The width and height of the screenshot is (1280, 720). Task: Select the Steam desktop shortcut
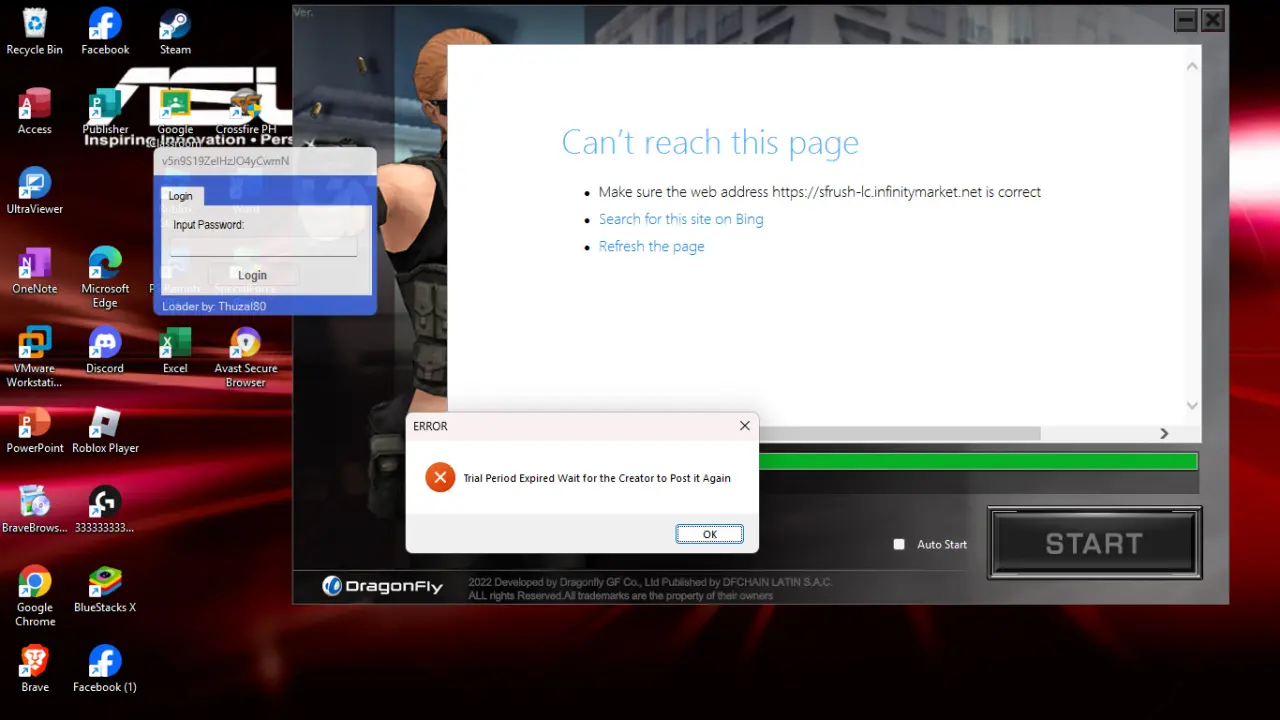[175, 32]
